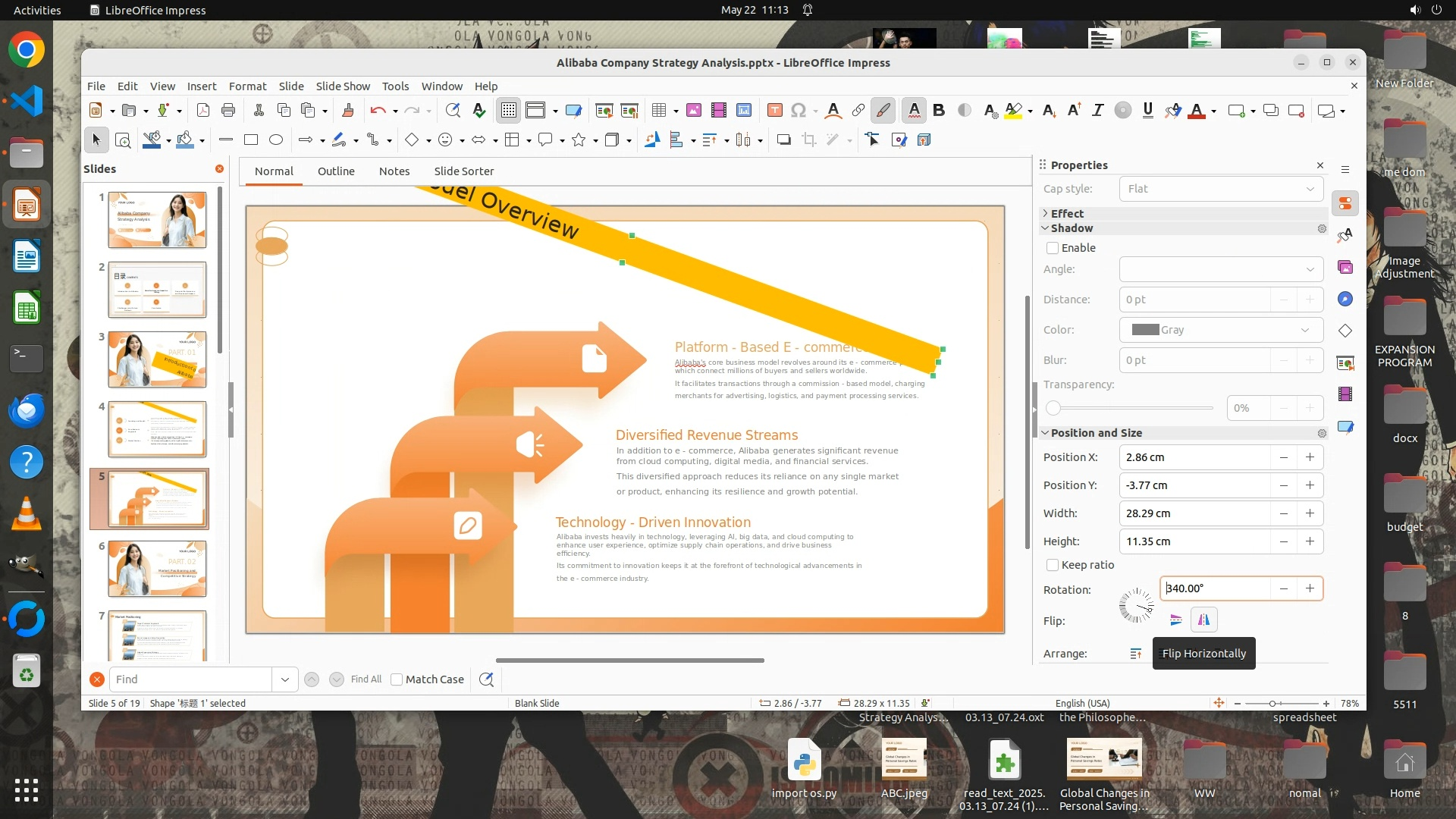1456x819 pixels.
Task: Enable the Shadow checkbox
Action: coord(1053,248)
